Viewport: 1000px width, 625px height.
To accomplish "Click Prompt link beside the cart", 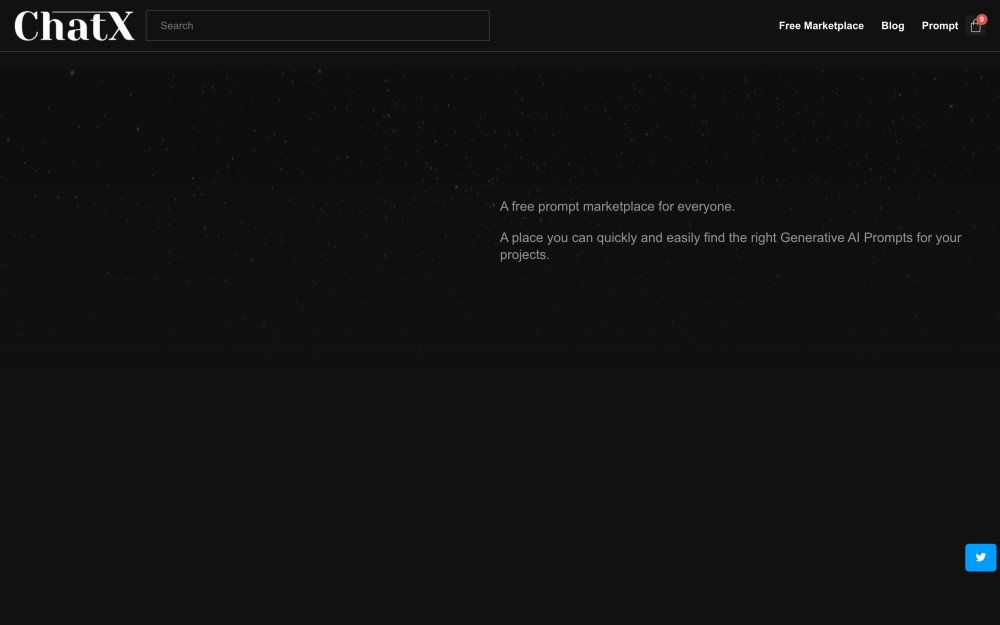I will pyautogui.click(x=939, y=26).
